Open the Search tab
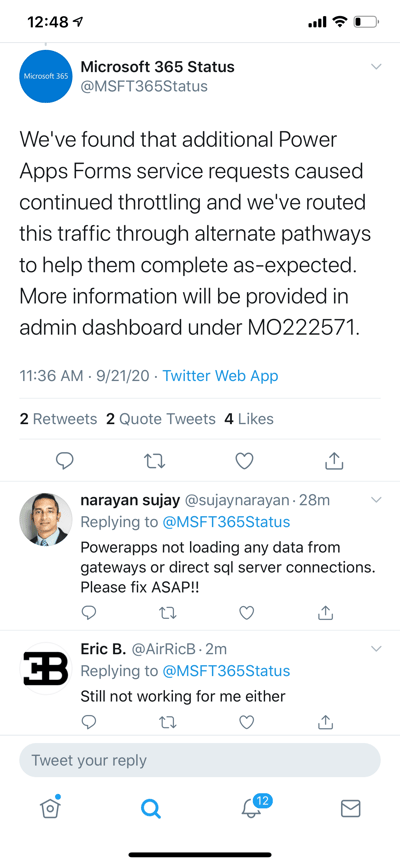 (x=150, y=808)
